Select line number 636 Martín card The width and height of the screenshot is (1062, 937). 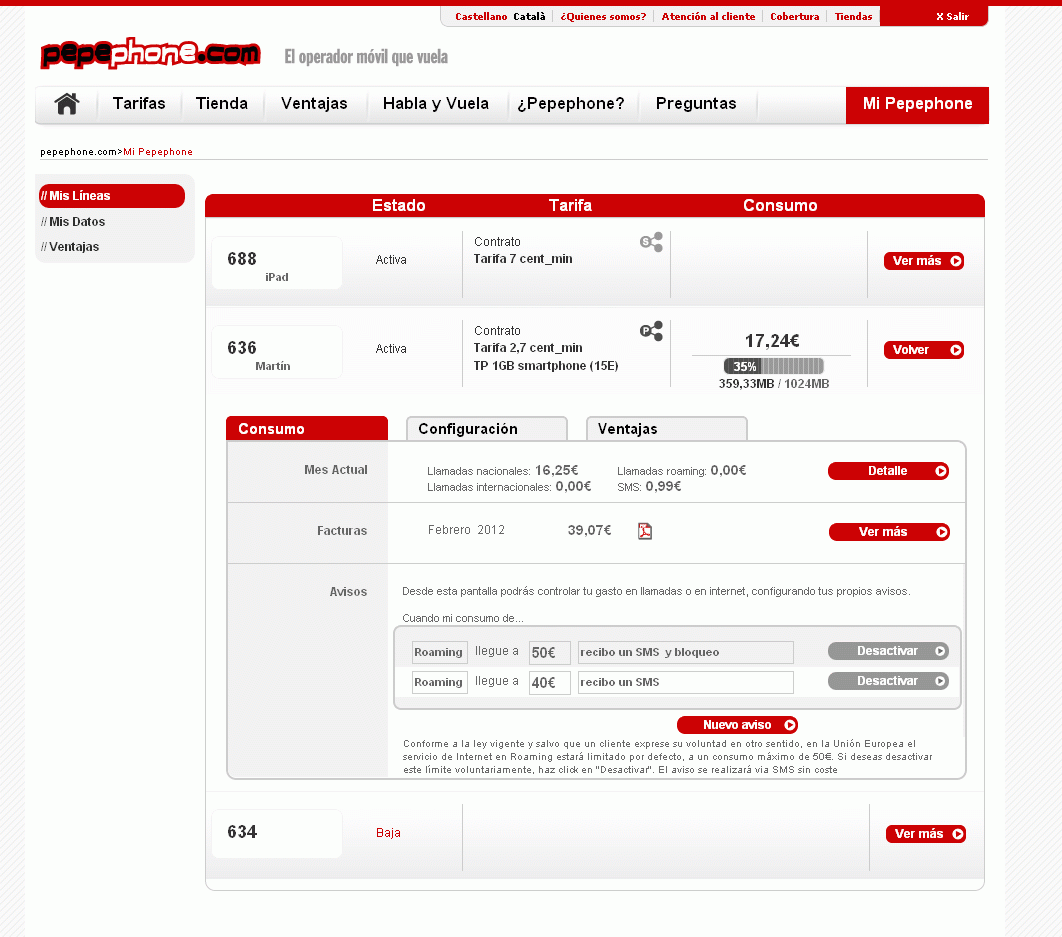[x=276, y=352]
